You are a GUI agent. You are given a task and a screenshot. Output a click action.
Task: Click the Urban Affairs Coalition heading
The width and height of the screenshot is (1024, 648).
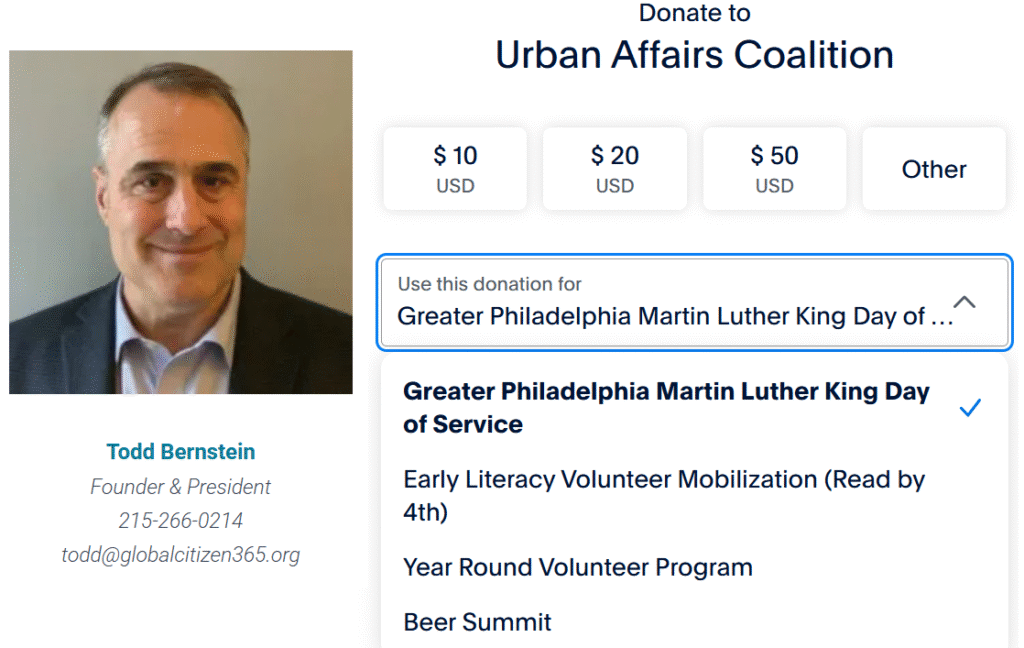coord(694,54)
